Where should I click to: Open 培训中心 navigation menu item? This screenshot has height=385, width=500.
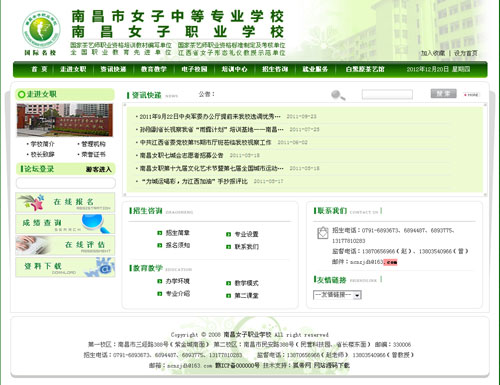coord(235,69)
